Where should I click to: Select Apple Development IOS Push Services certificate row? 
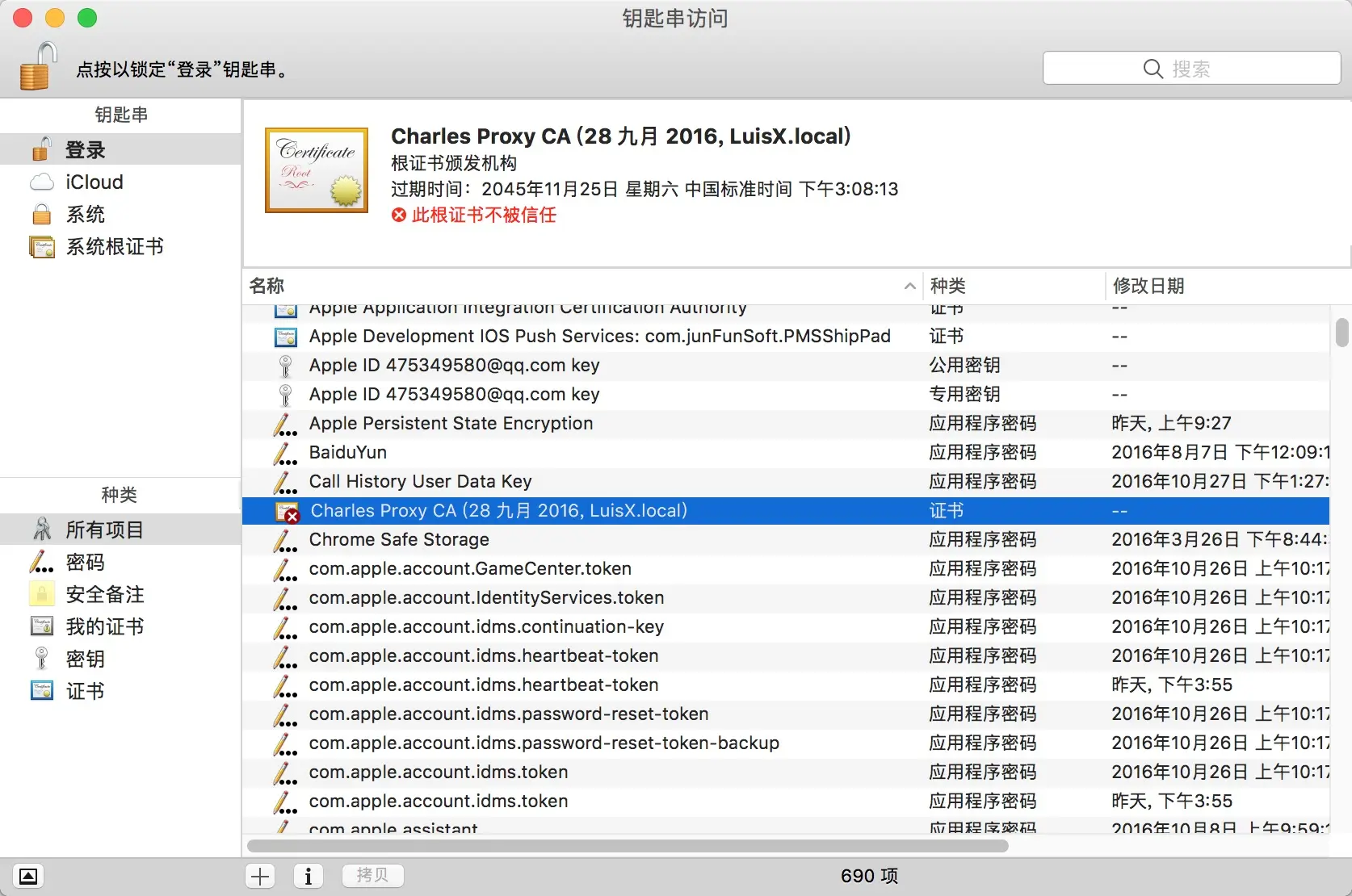tap(786, 337)
